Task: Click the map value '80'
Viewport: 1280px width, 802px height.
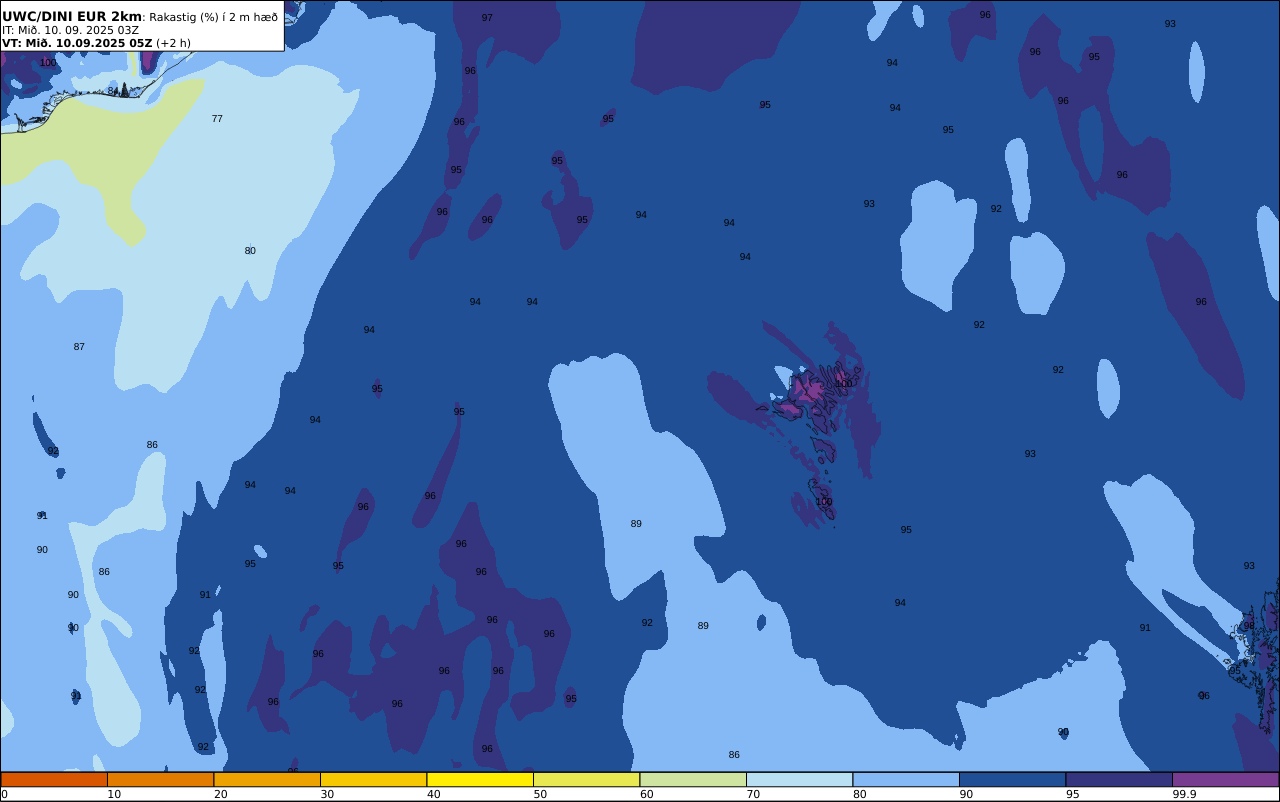Action: coord(250,251)
